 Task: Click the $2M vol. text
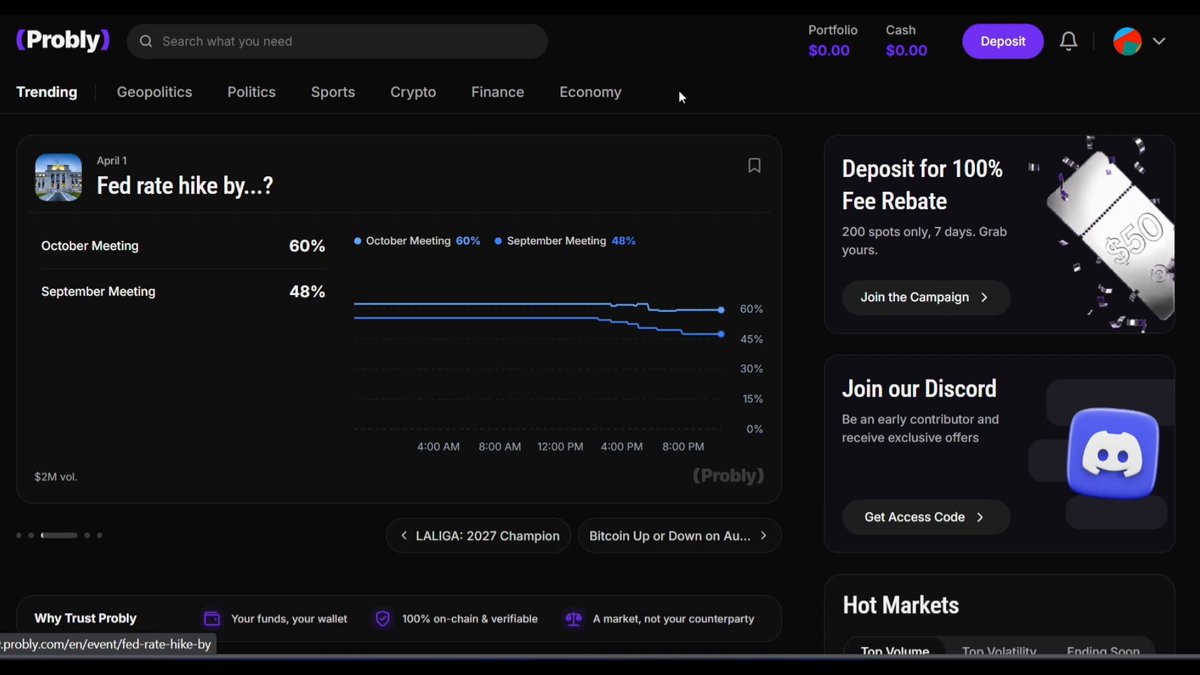[x=56, y=477]
